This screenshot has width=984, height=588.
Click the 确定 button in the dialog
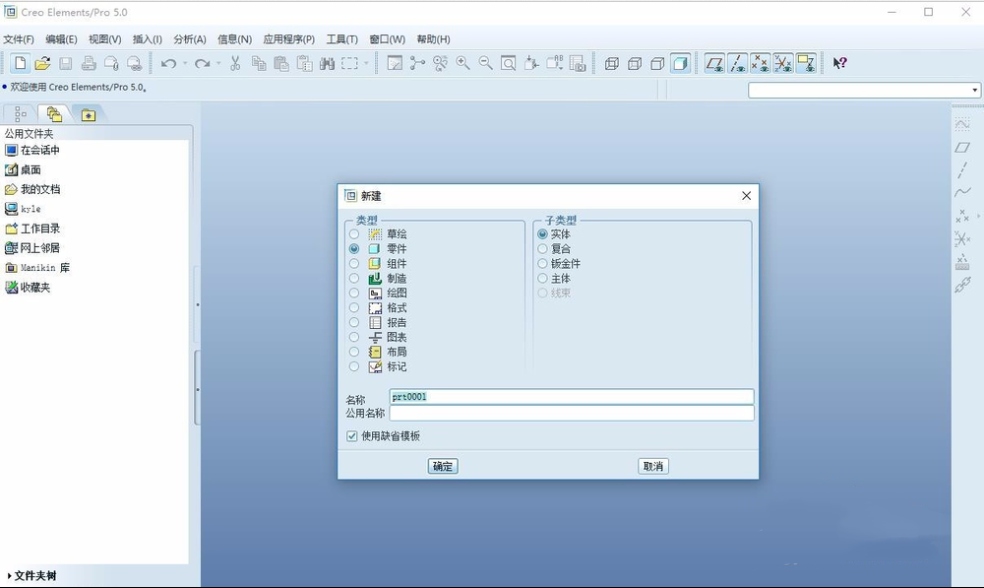[x=442, y=466]
